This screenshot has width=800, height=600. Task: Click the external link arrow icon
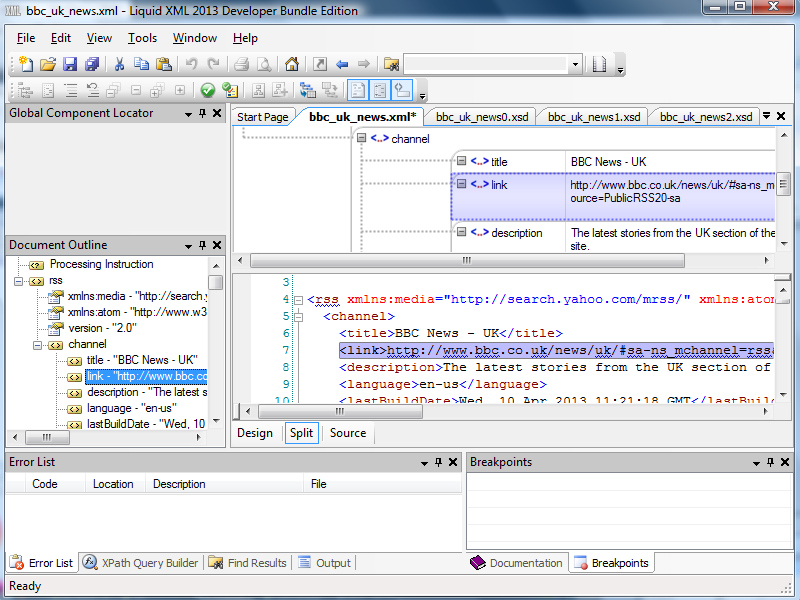[x=320, y=64]
